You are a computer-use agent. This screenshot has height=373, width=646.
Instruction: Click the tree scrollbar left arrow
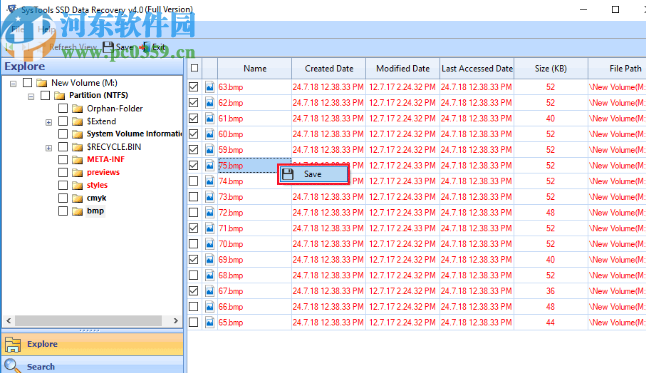pos(9,320)
